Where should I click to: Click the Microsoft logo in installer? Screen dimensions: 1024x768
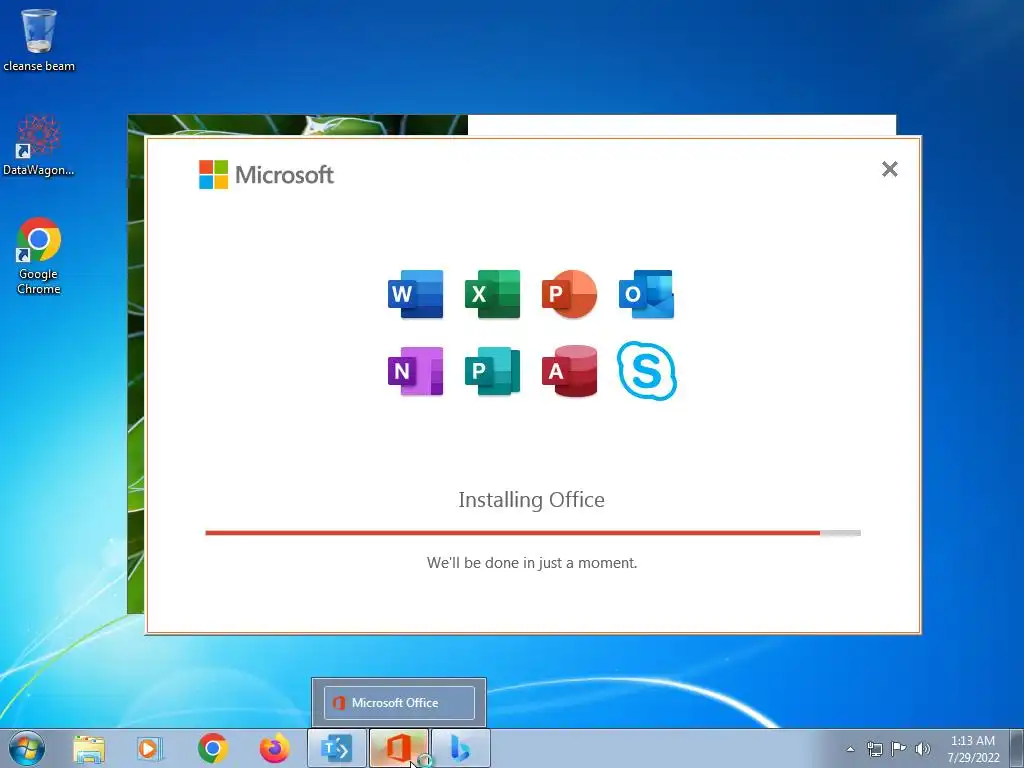pyautogui.click(x=266, y=174)
